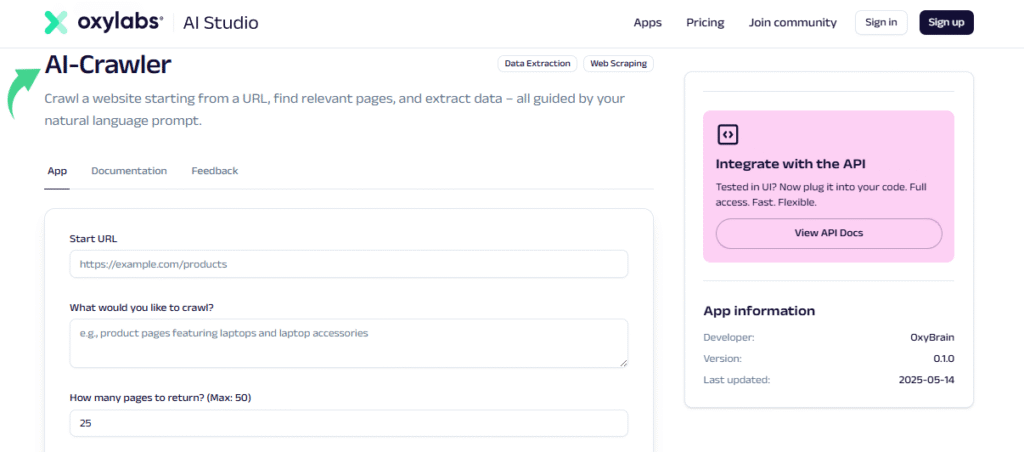Click the pages to return number field
The height and width of the screenshot is (452, 1024).
tap(348, 423)
